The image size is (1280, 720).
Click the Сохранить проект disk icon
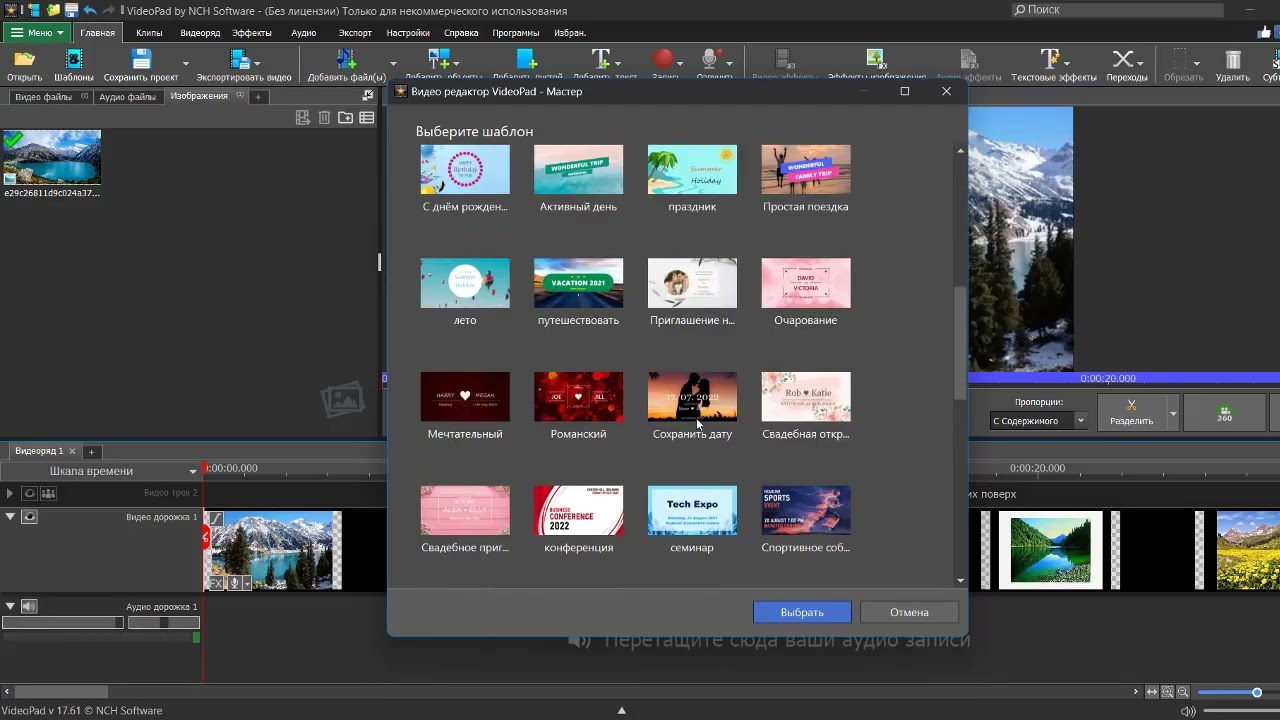141,61
